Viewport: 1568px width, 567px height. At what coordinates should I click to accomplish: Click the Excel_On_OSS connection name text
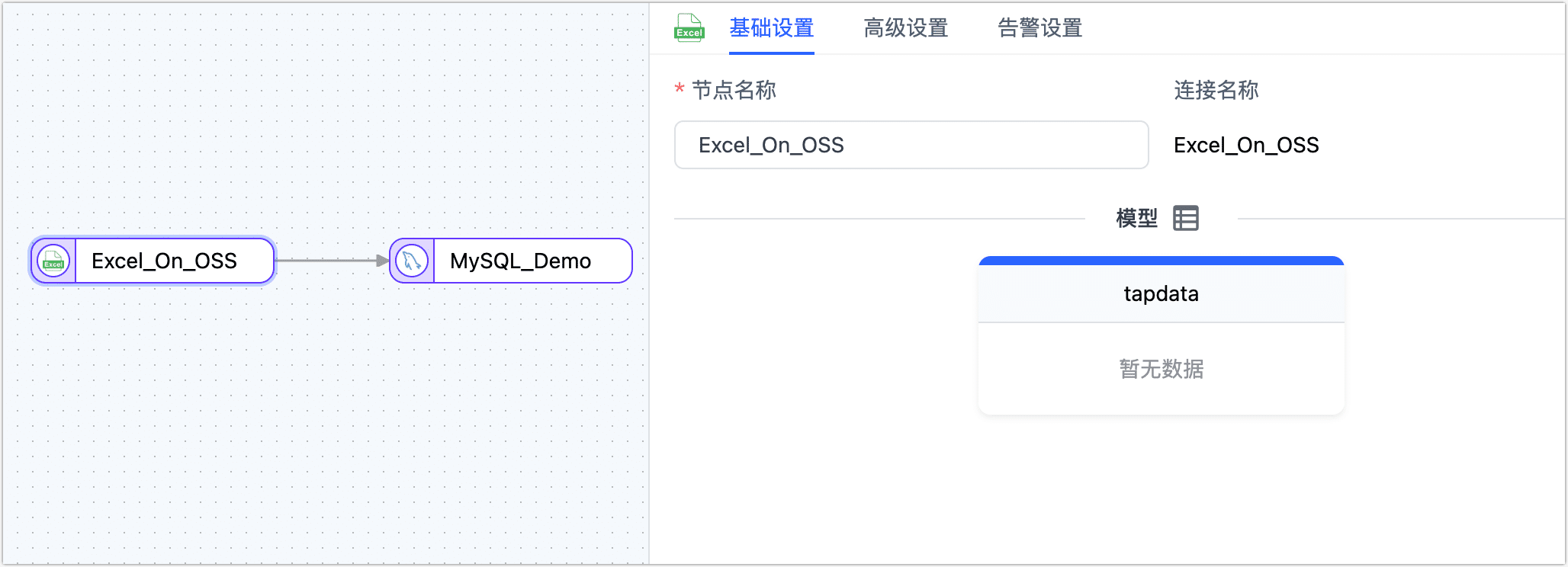[x=1246, y=145]
